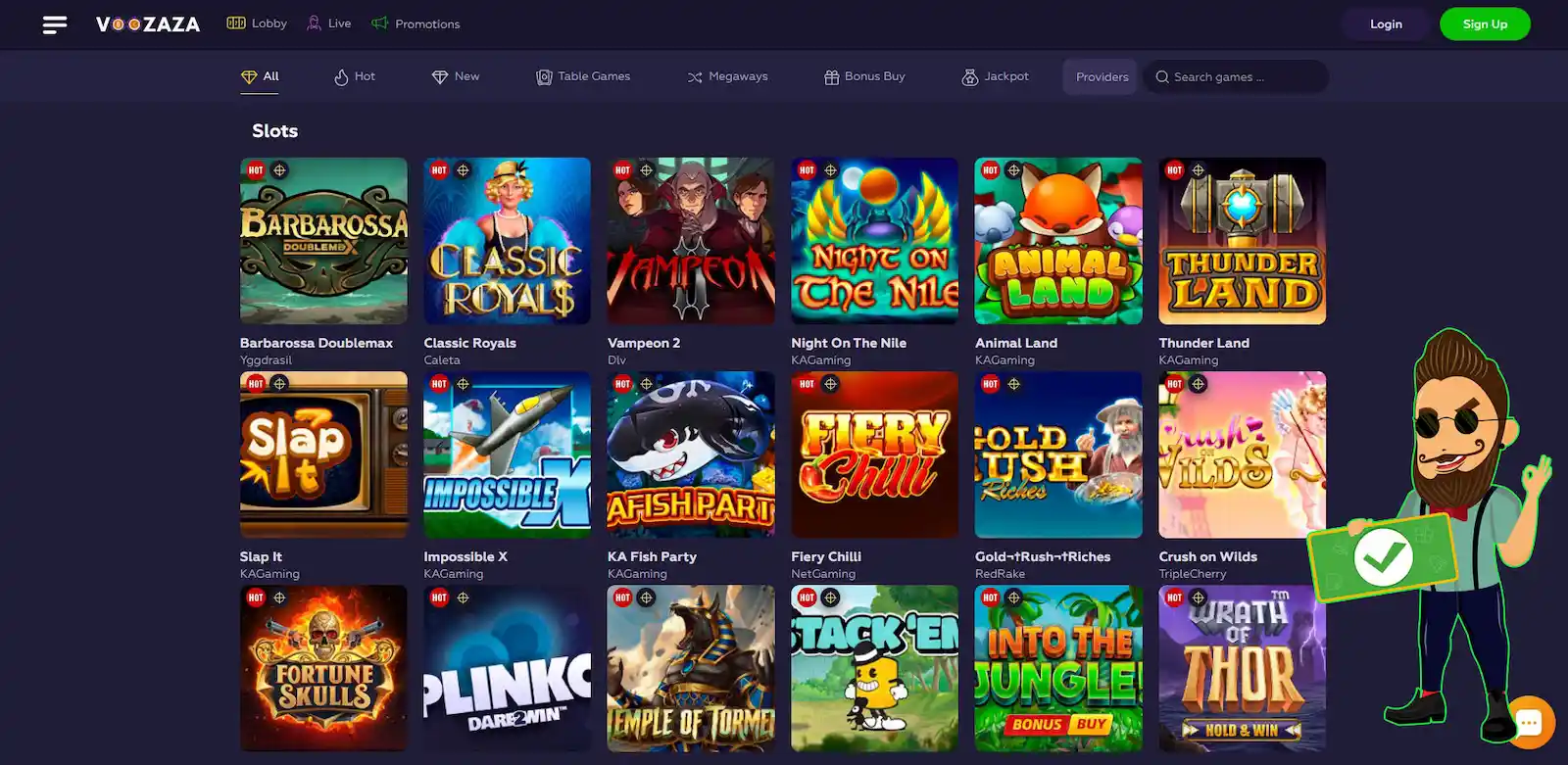
Task: Click the TripleCherry provider name
Action: pos(1193,574)
